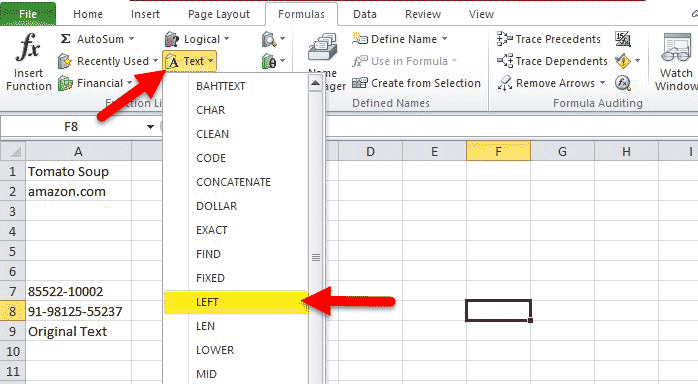Expand Lookup & Reference dropdown arrow

click(282, 39)
